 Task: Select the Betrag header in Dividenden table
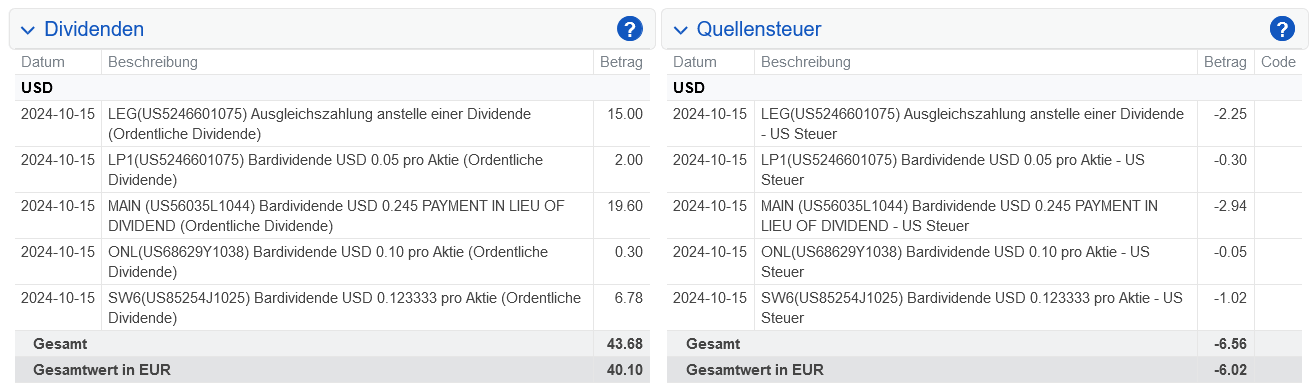click(621, 62)
